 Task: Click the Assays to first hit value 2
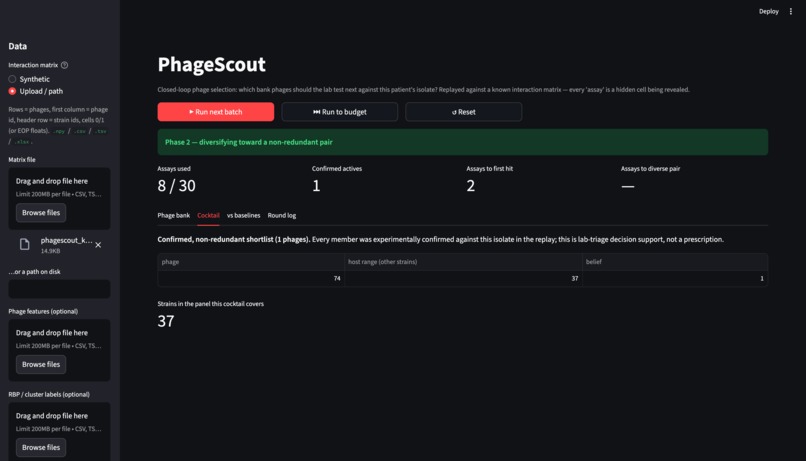[470, 186]
